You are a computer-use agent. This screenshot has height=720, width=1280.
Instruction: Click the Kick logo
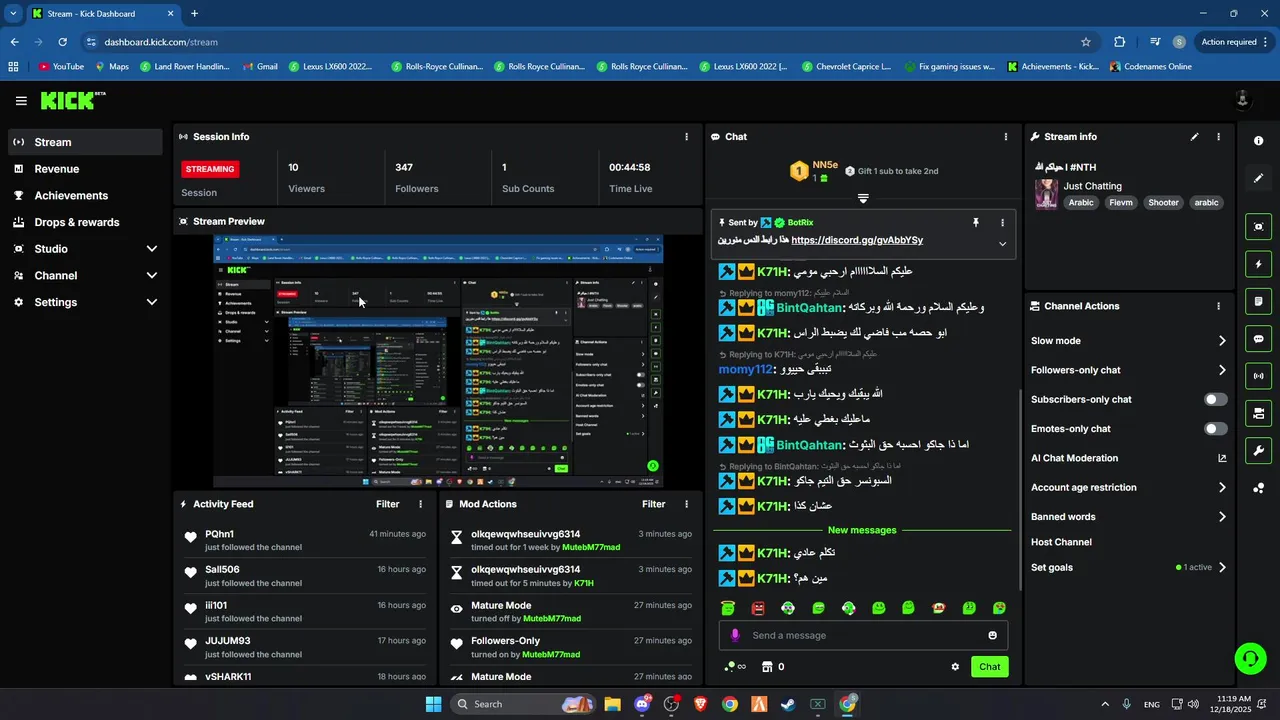coord(72,100)
